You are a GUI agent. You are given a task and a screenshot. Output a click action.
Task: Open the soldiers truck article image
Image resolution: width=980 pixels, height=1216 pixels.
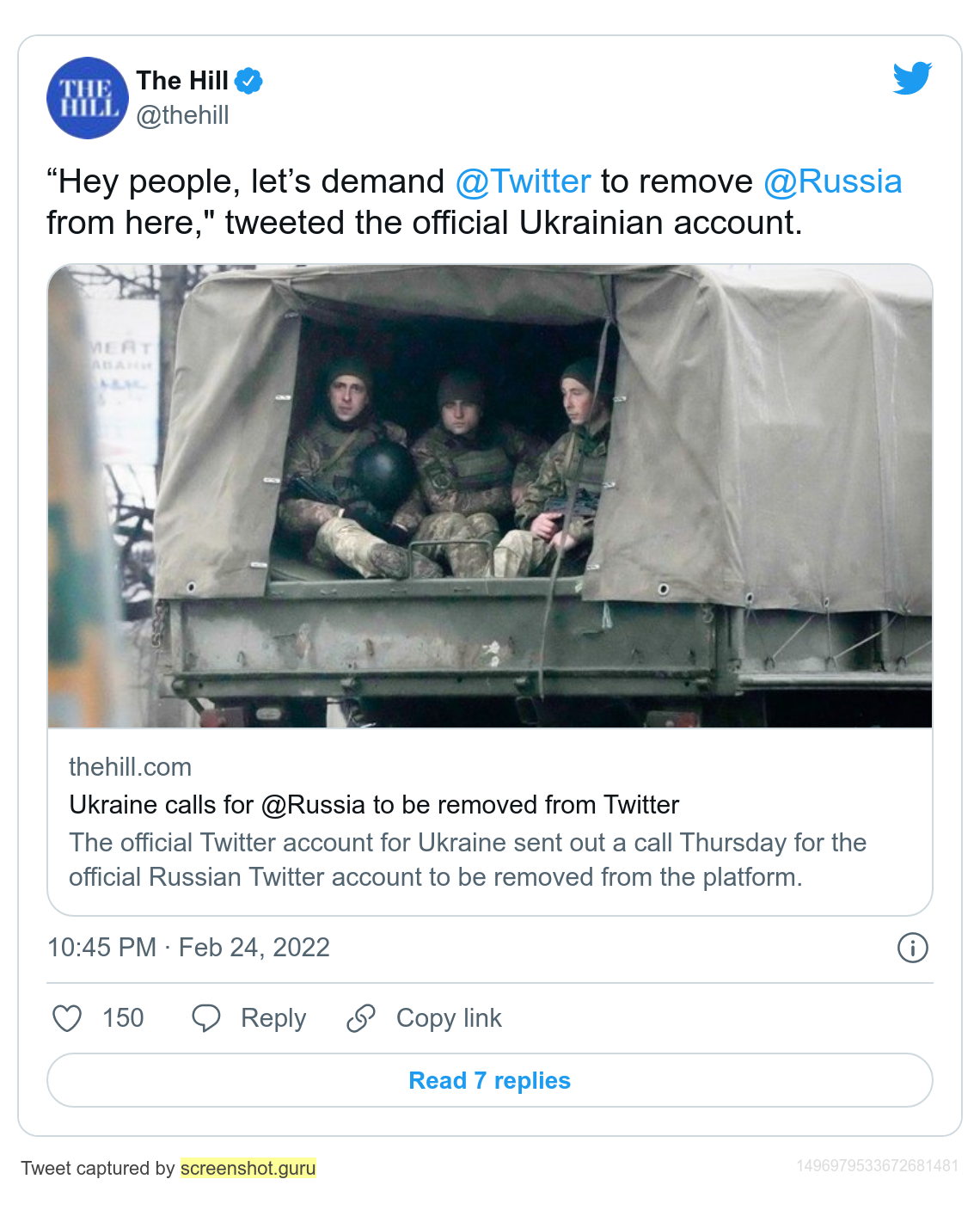click(x=490, y=496)
